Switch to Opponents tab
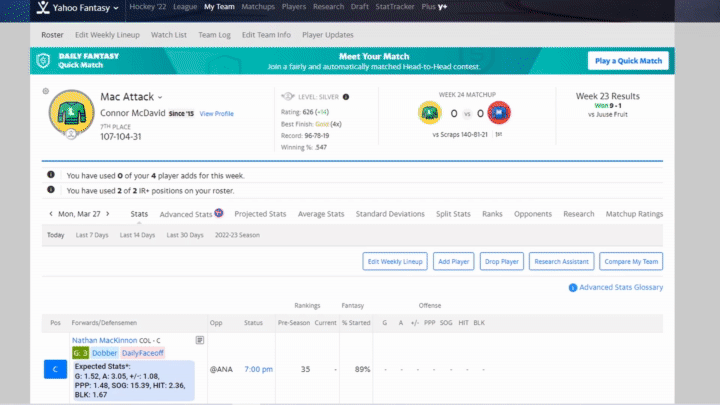The image size is (720, 405). pyautogui.click(x=533, y=214)
